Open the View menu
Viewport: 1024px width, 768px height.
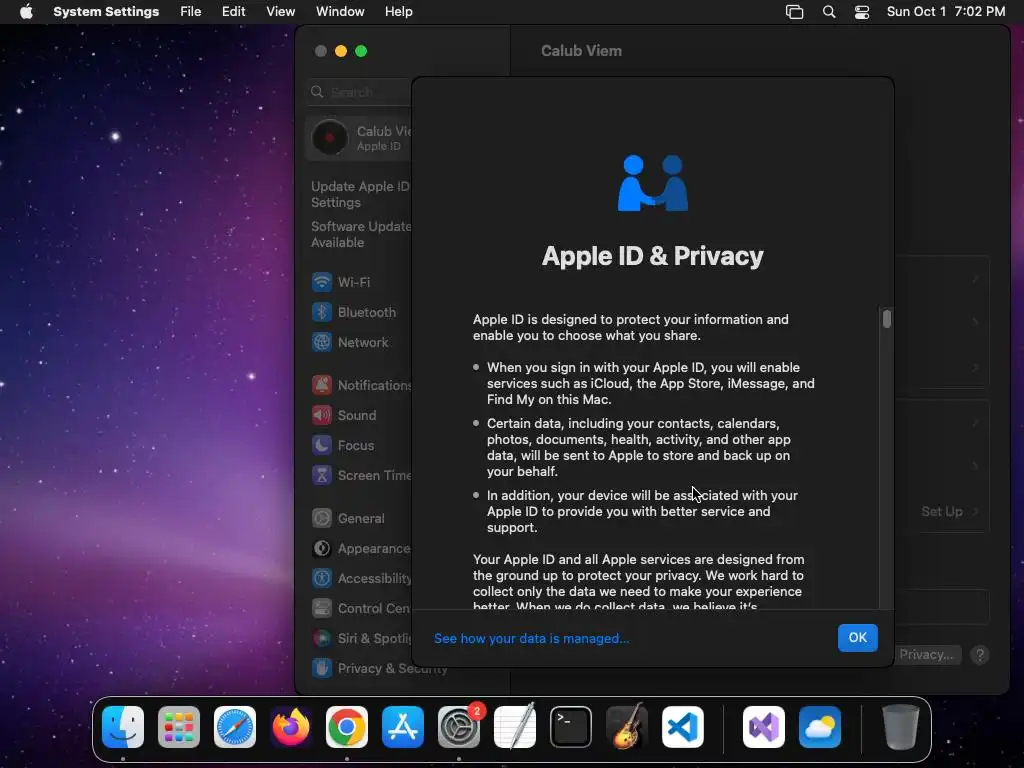(x=280, y=12)
